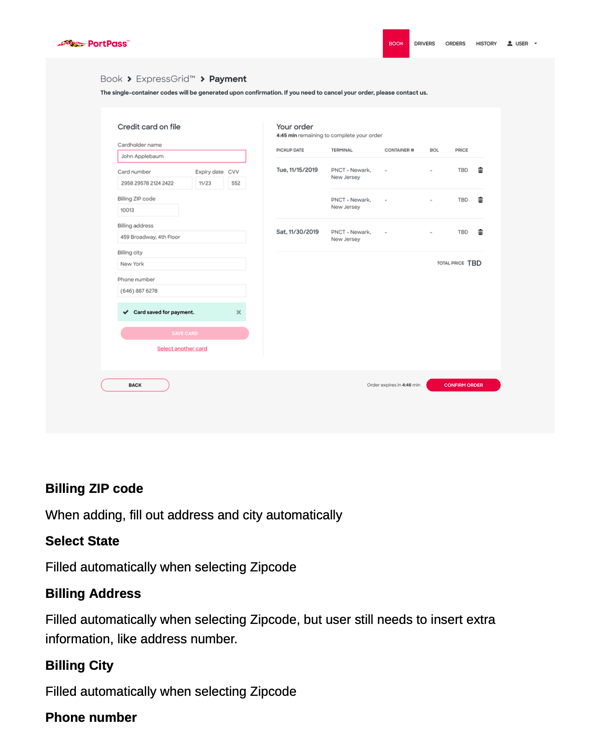Dismiss the Card saved for payment notice
Screen dimensions: 606x754
point(239,312)
